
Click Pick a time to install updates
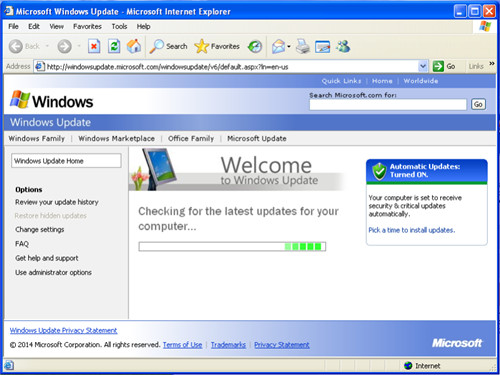coord(412,230)
